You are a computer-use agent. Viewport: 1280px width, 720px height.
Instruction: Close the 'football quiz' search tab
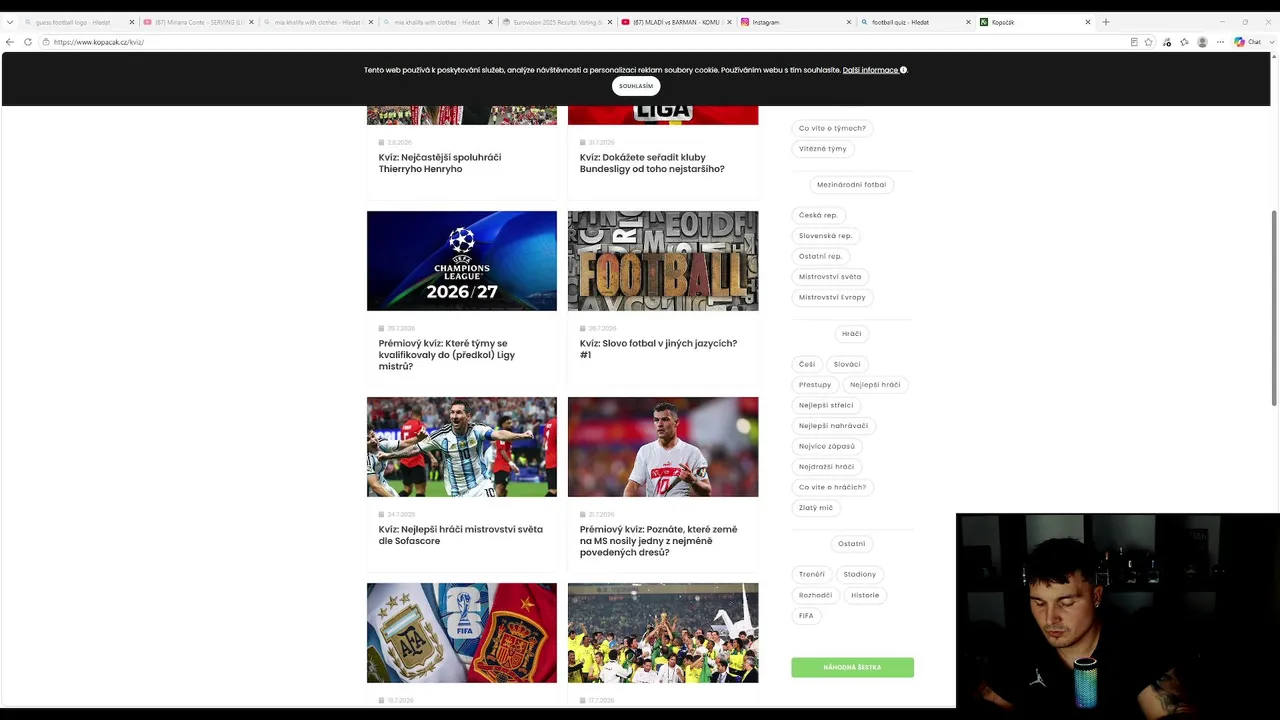click(x=968, y=22)
